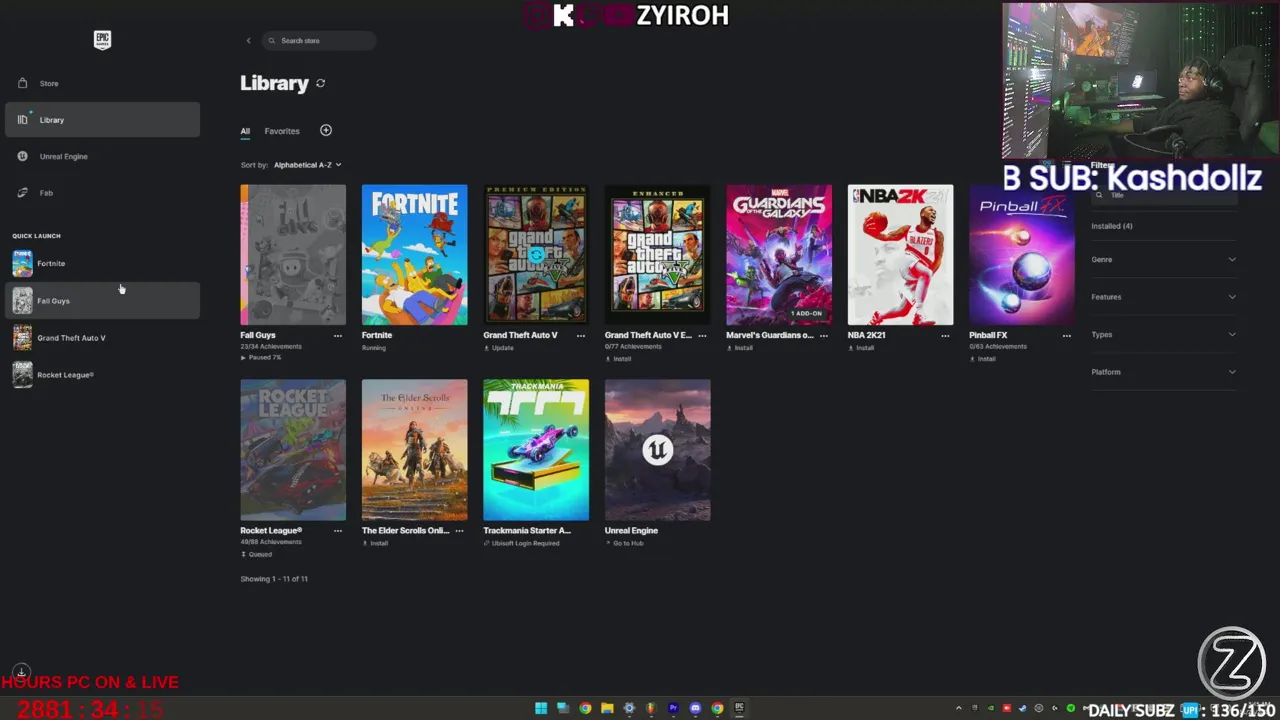Expand the Features filter section
Image resolution: width=1280 pixels, height=720 pixels.
click(x=1164, y=297)
